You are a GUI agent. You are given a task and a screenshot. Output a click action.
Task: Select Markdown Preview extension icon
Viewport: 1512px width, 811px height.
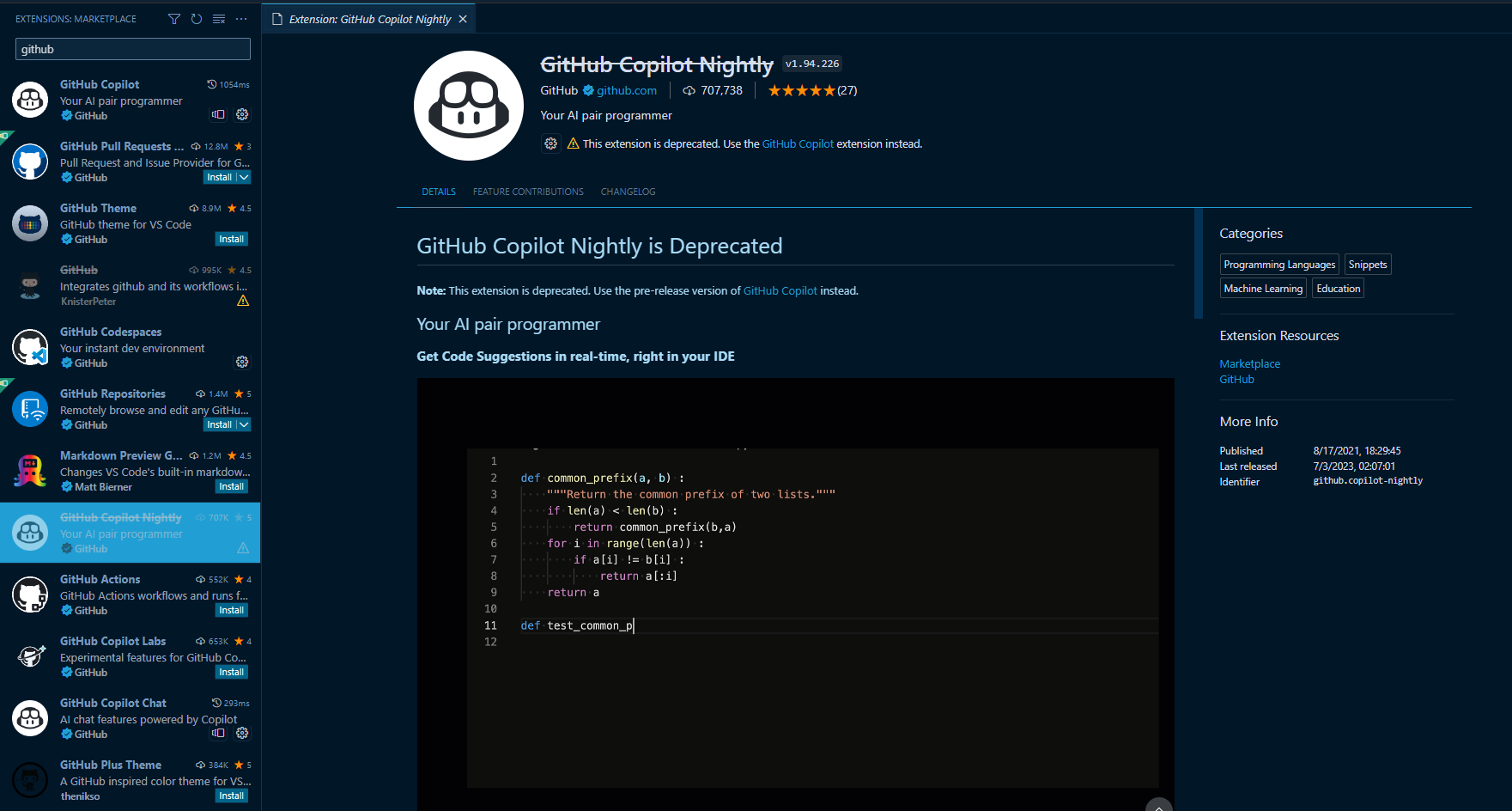coord(30,471)
